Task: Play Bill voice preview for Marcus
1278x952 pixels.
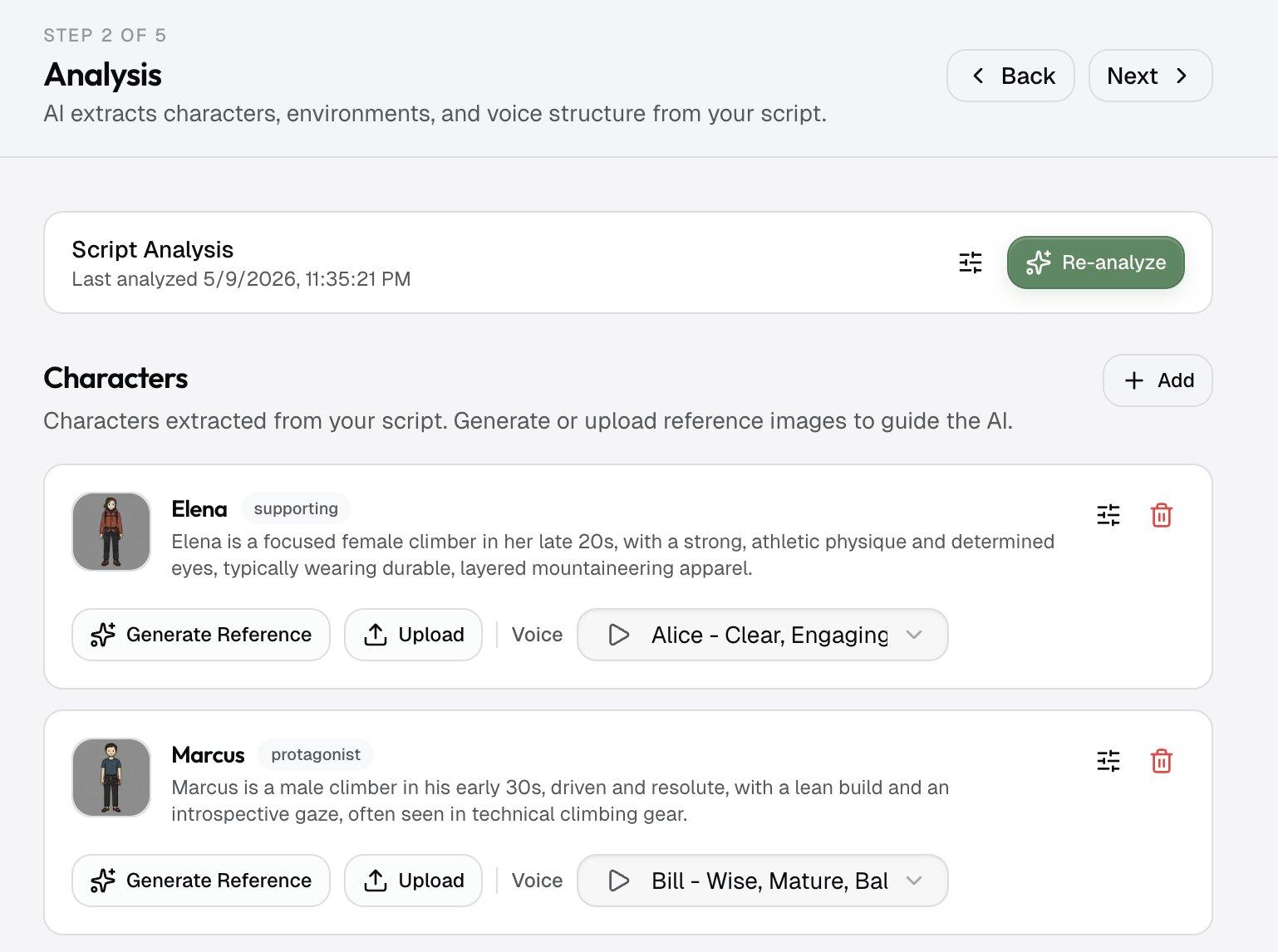Action: click(x=618, y=881)
